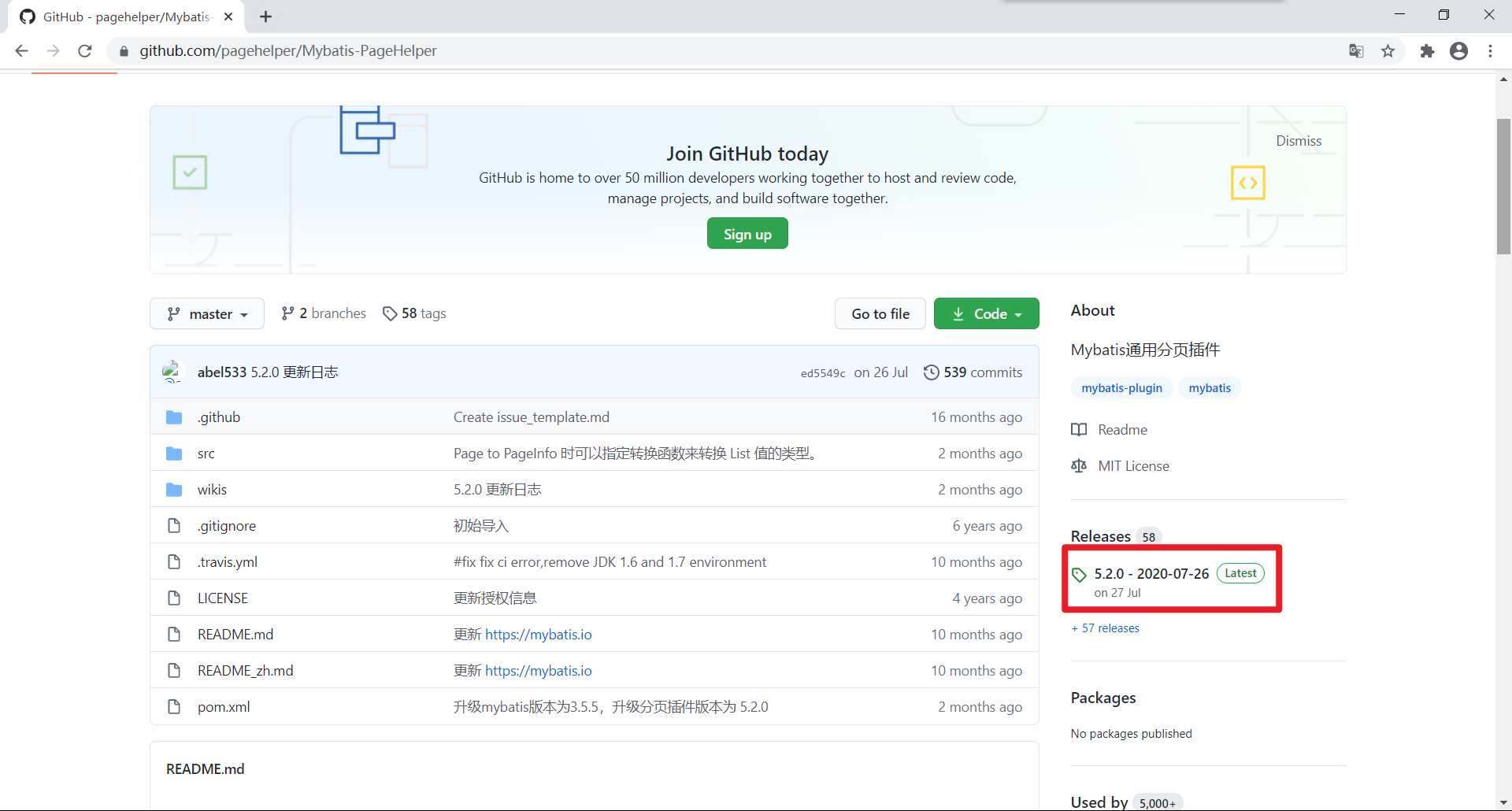1512x811 pixels.
Task: Open the abel533 author name link
Action: pyautogui.click(x=222, y=372)
